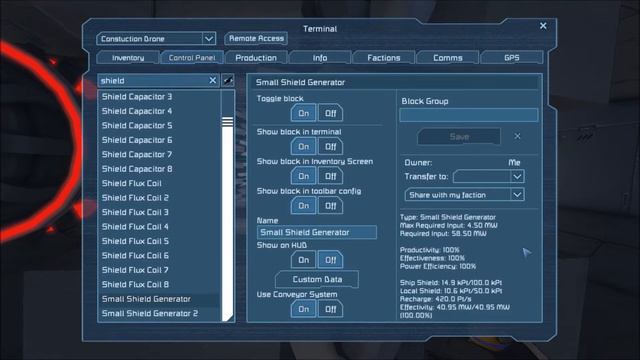Click the Custom Data button
This screenshot has height=360, width=640.
pos(317,279)
